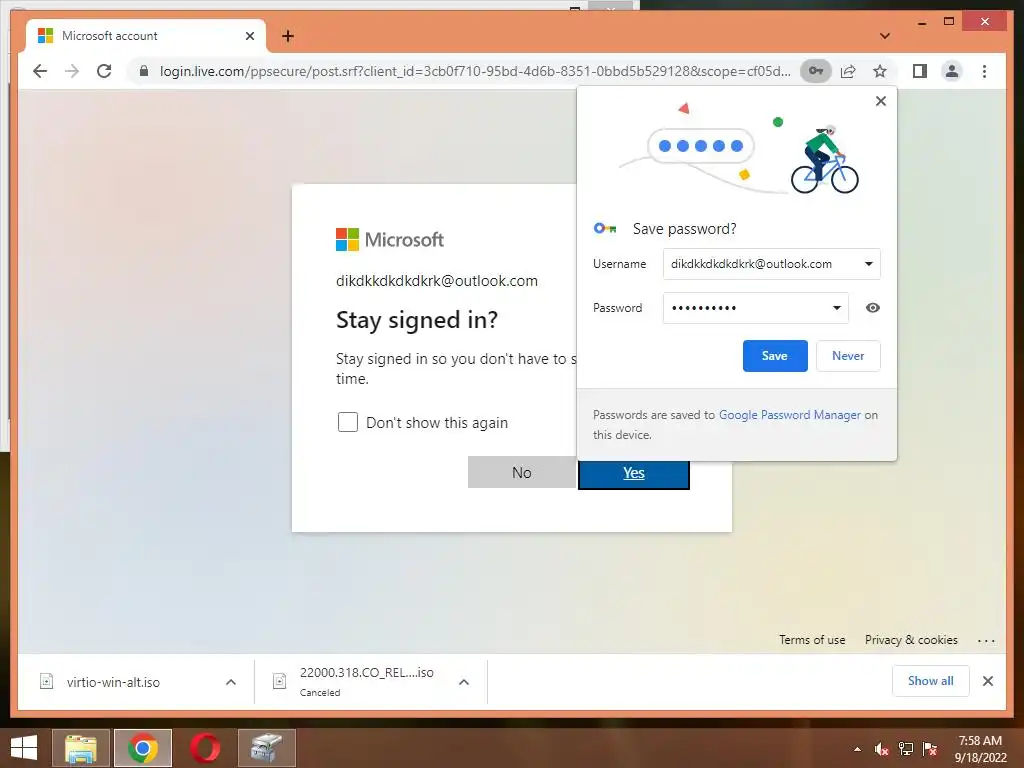This screenshot has width=1024, height=768.
Task: Open the tab search chevron
Action: click(x=885, y=36)
